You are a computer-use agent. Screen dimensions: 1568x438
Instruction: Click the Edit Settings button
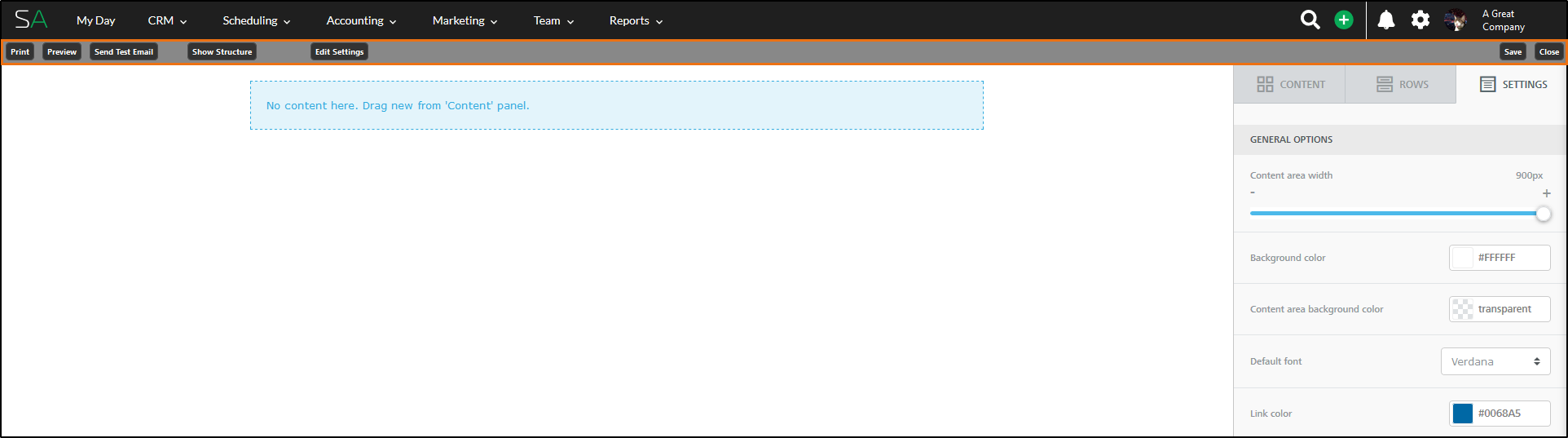340,51
